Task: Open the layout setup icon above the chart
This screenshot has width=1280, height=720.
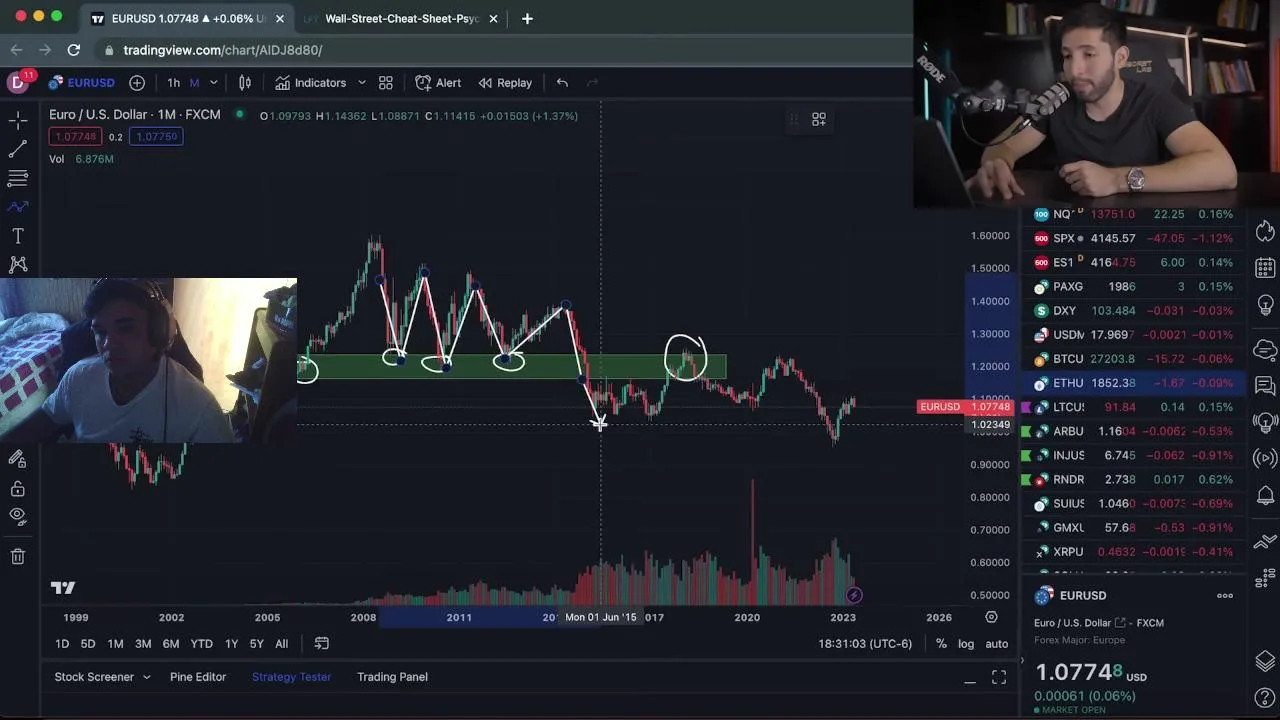Action: click(818, 119)
